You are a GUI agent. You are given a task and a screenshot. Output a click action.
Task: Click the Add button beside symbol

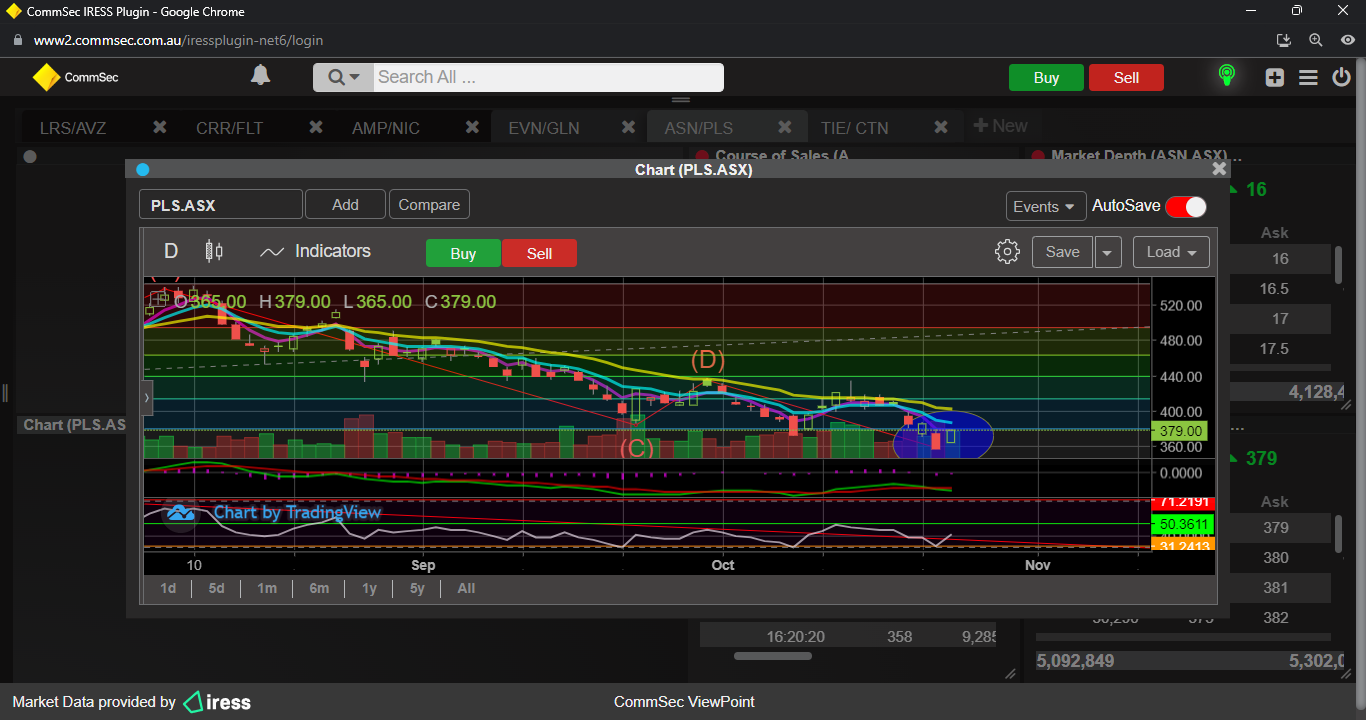[x=345, y=205]
